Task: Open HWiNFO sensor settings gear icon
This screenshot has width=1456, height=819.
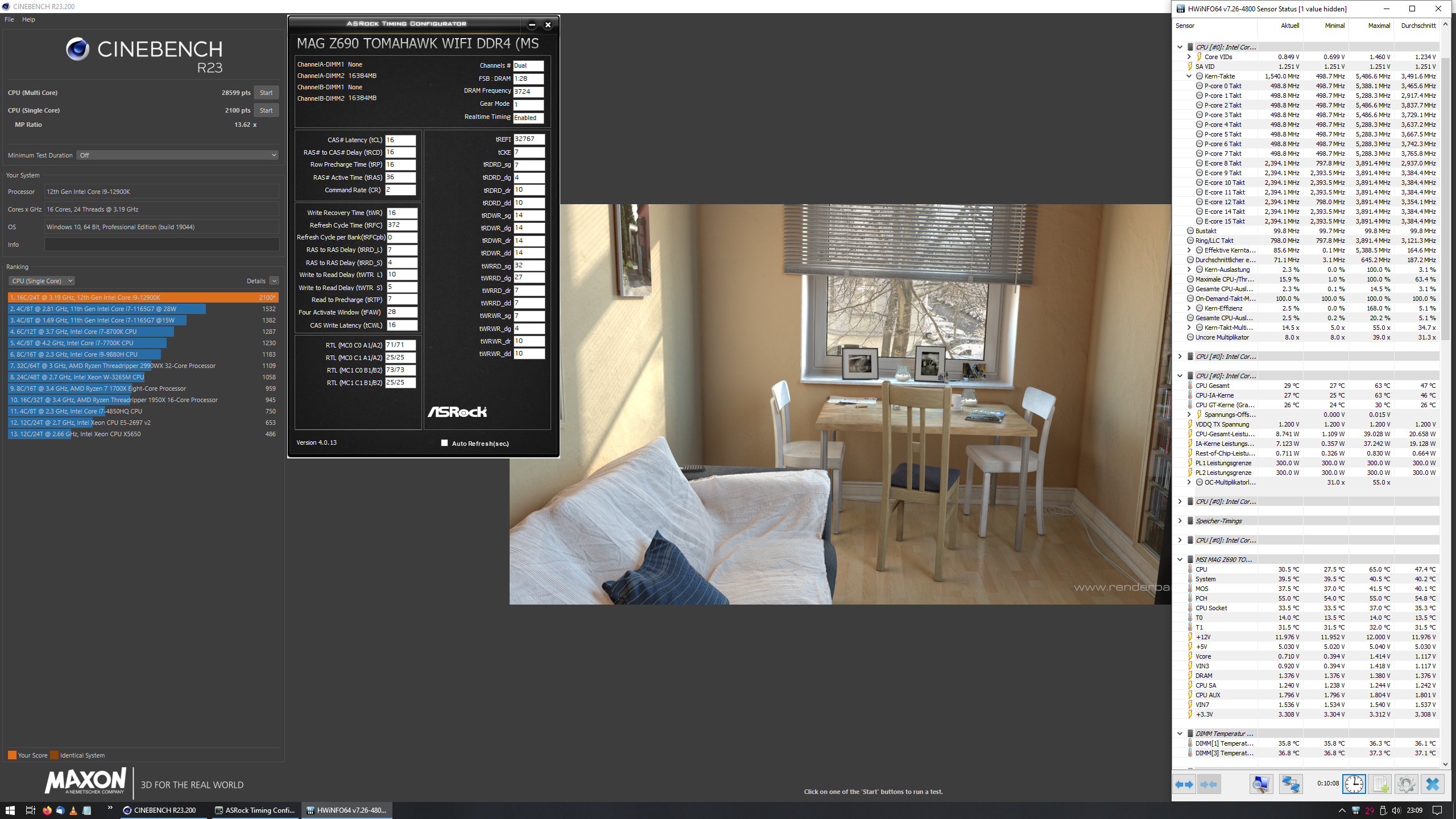Action: coord(1407,784)
